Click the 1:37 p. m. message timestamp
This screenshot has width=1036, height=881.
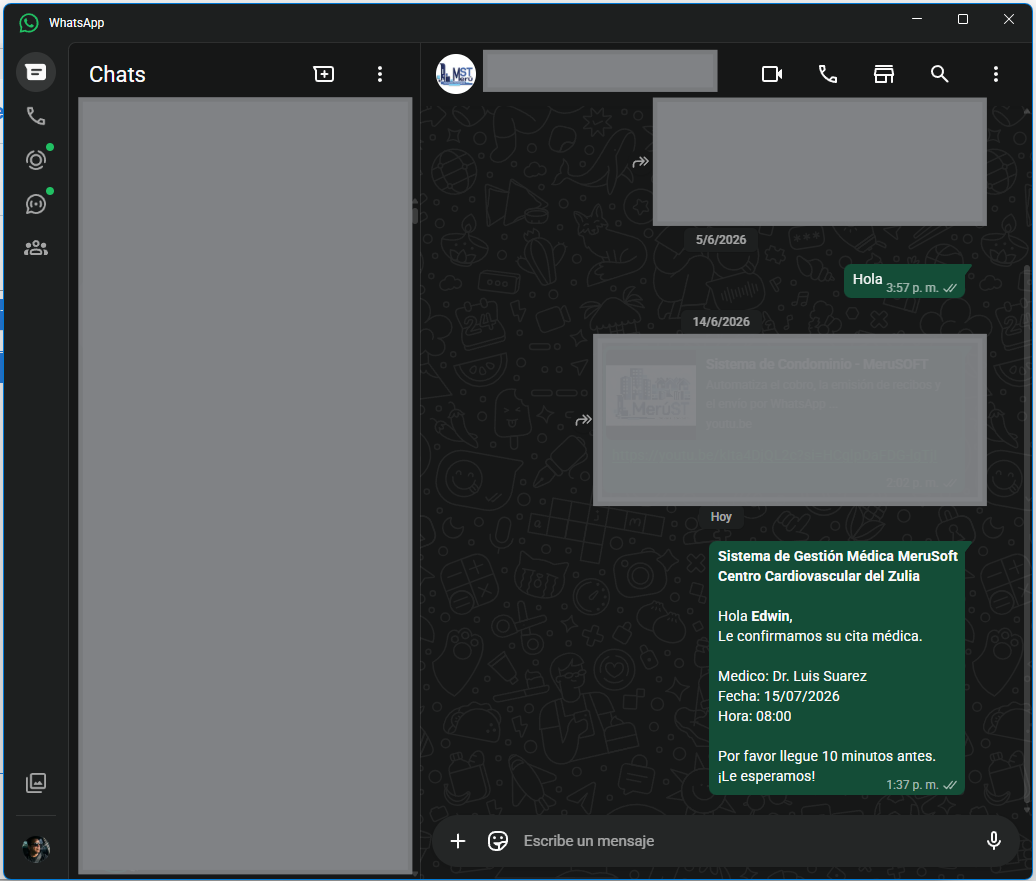[912, 785]
